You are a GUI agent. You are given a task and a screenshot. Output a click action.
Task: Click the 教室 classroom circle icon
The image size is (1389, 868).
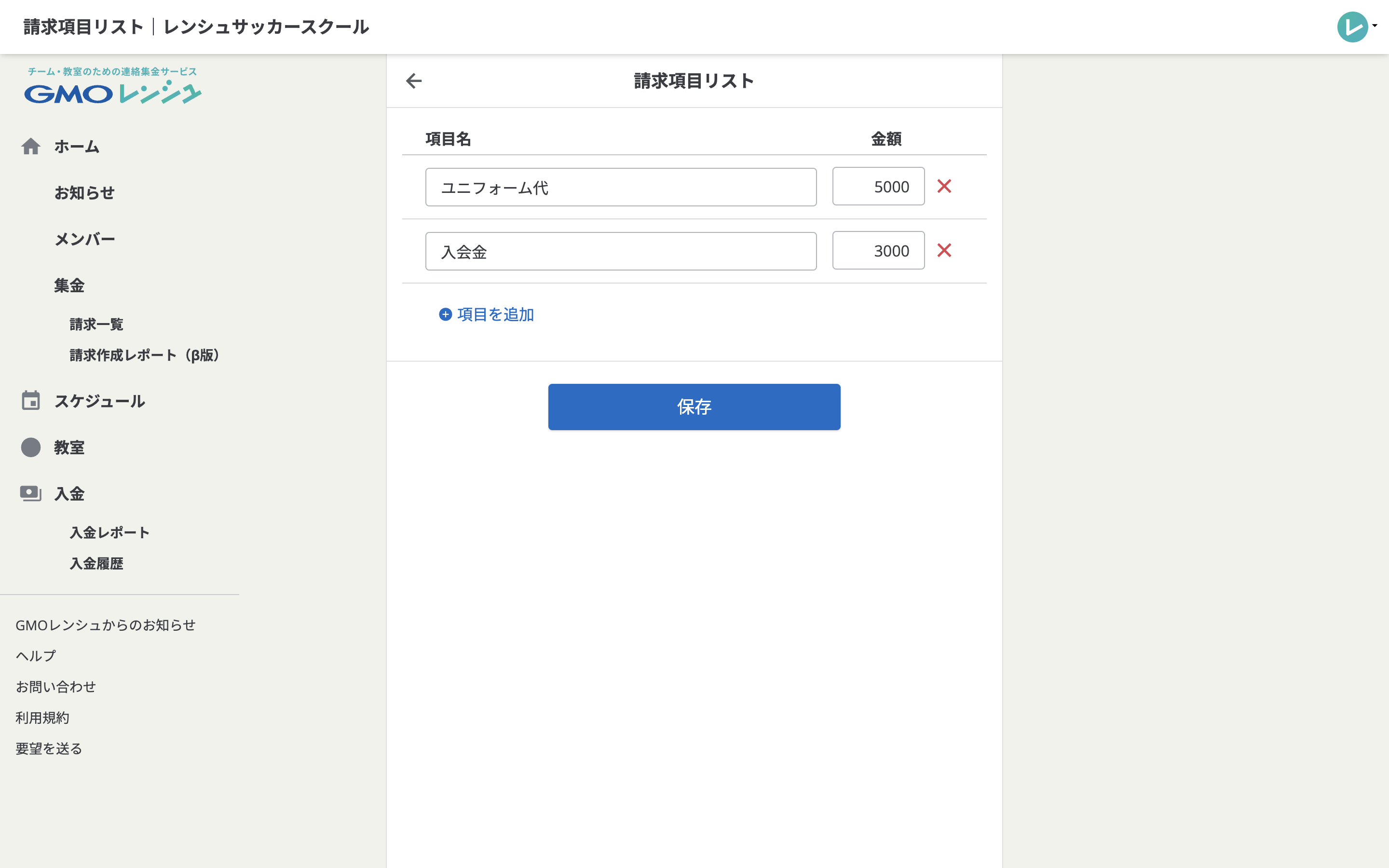tap(31, 447)
